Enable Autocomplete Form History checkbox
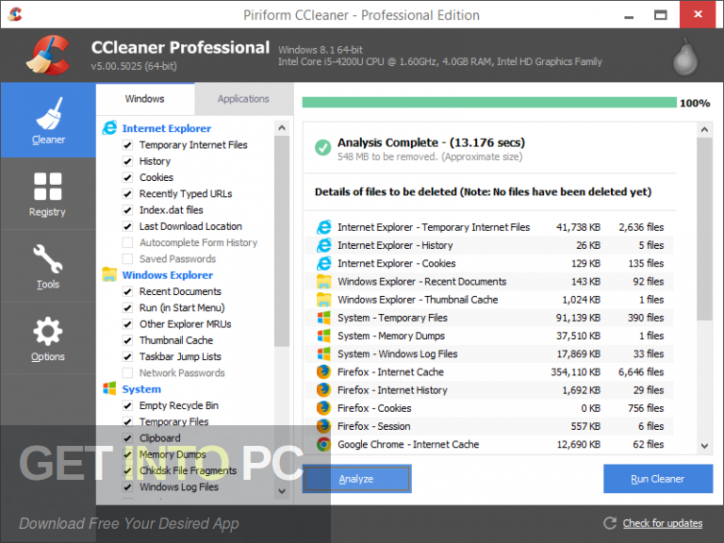The height and width of the screenshot is (543, 724). click(x=127, y=242)
